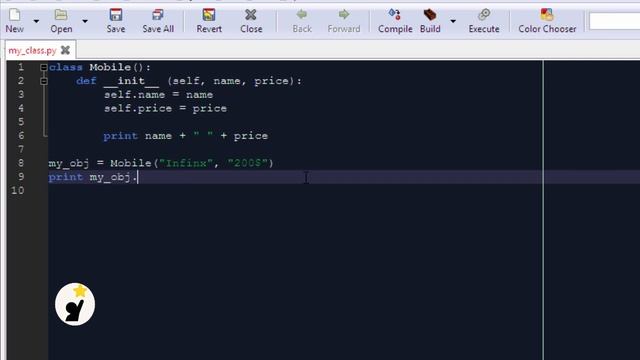640x360 pixels.
Task: Click on 'self.price = price' line
Action: (x=165, y=109)
